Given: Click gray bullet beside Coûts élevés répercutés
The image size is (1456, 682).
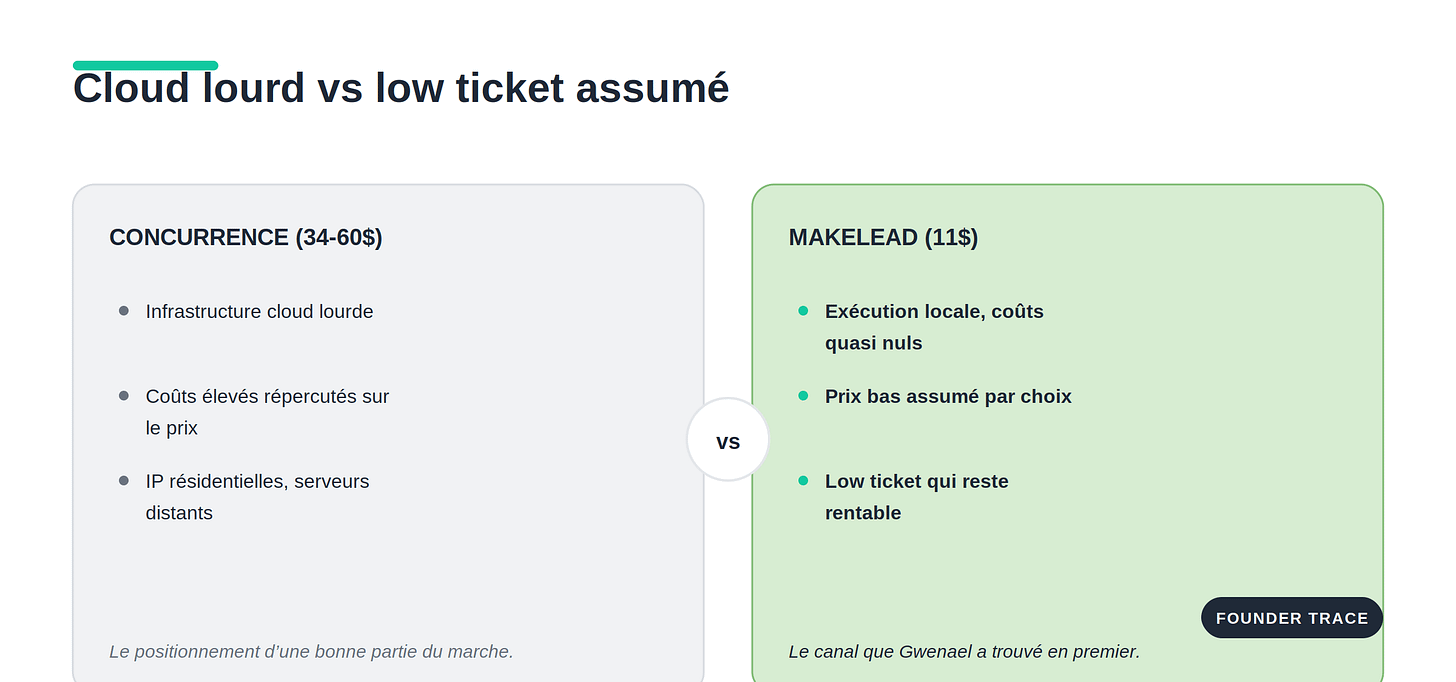Looking at the screenshot, I should (124, 396).
